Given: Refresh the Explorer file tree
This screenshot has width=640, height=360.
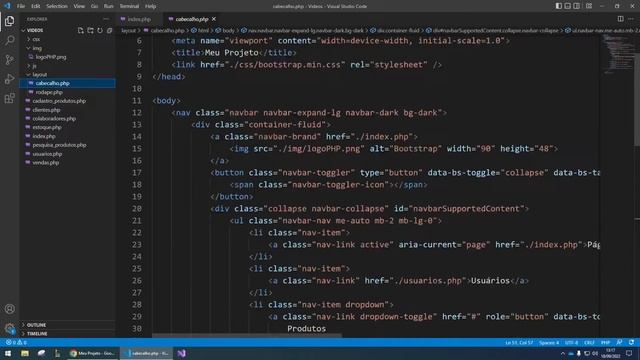Looking at the screenshot, I should (x=100, y=30).
